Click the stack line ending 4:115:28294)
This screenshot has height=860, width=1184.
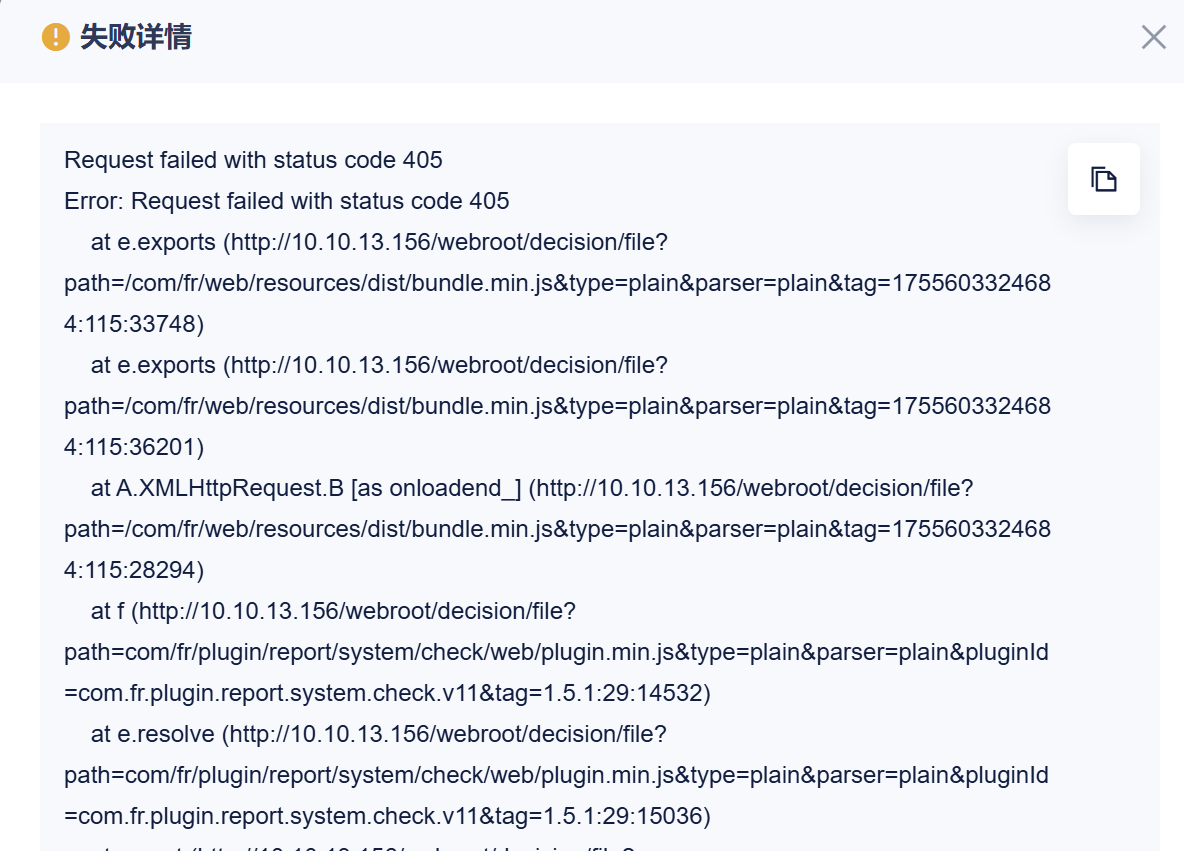click(134, 570)
